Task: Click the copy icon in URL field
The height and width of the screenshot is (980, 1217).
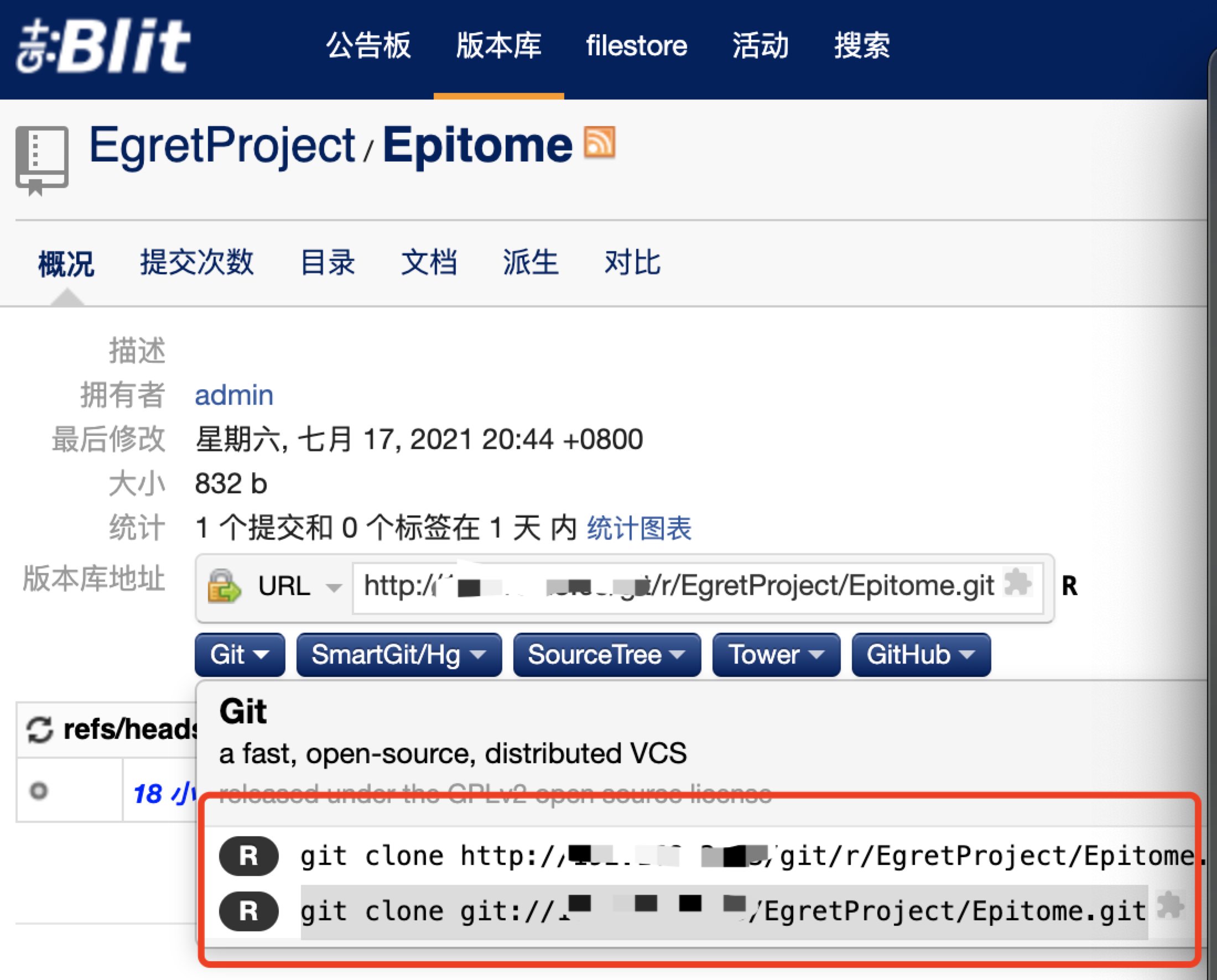Action: click(x=1018, y=582)
